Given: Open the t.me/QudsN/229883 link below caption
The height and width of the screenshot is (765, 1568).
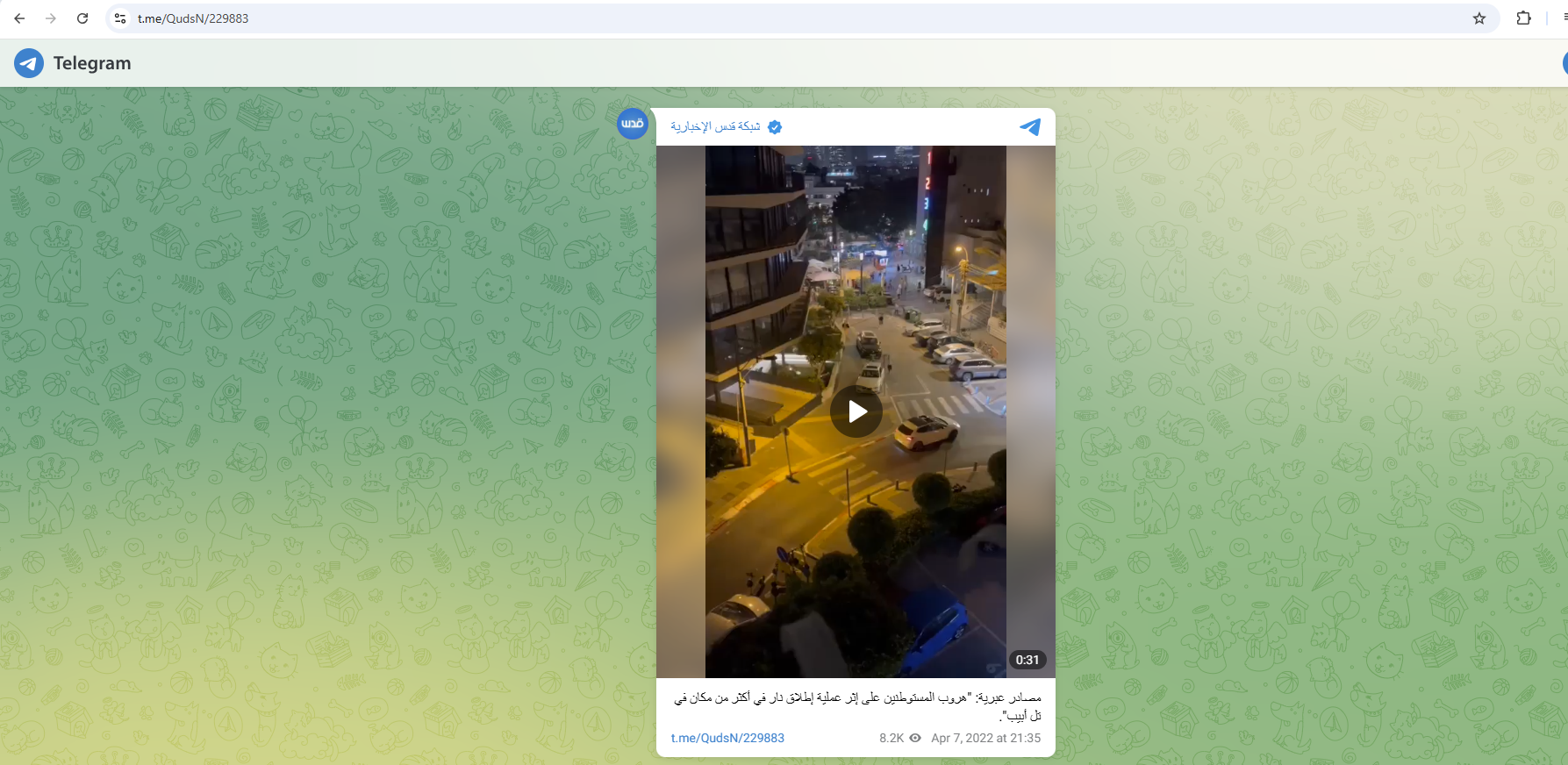Looking at the screenshot, I should [x=727, y=738].
